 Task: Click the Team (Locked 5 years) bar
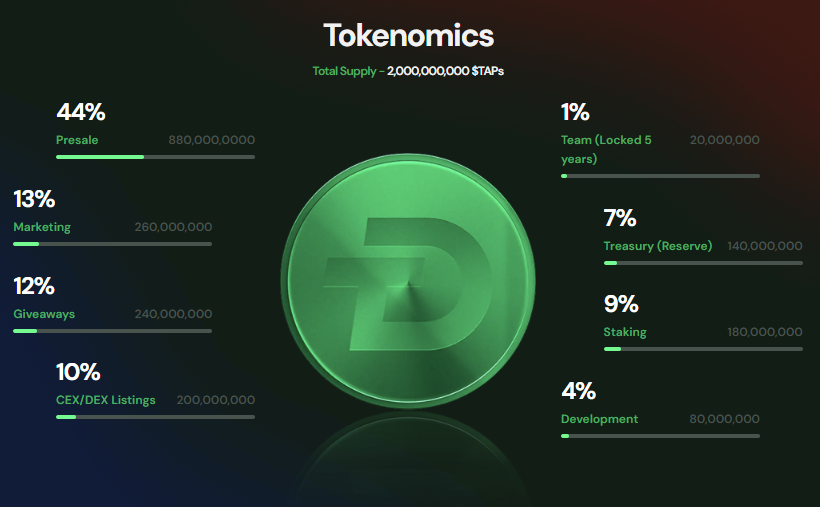click(x=660, y=175)
